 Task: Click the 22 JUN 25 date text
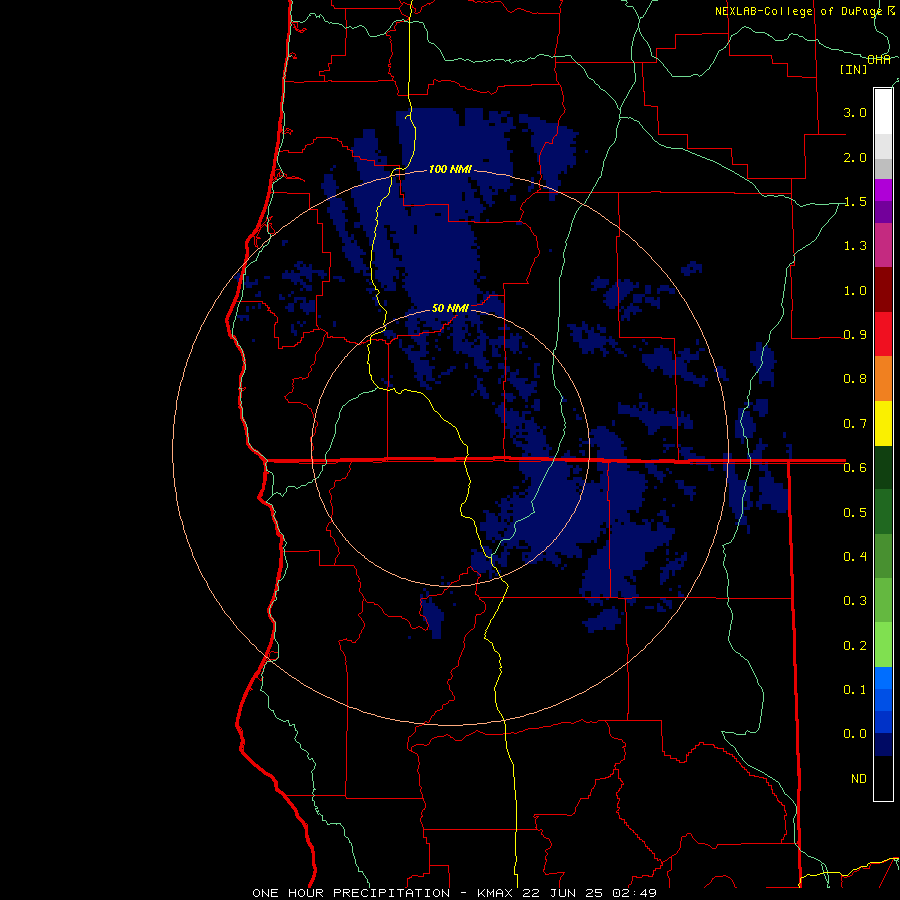click(564, 893)
